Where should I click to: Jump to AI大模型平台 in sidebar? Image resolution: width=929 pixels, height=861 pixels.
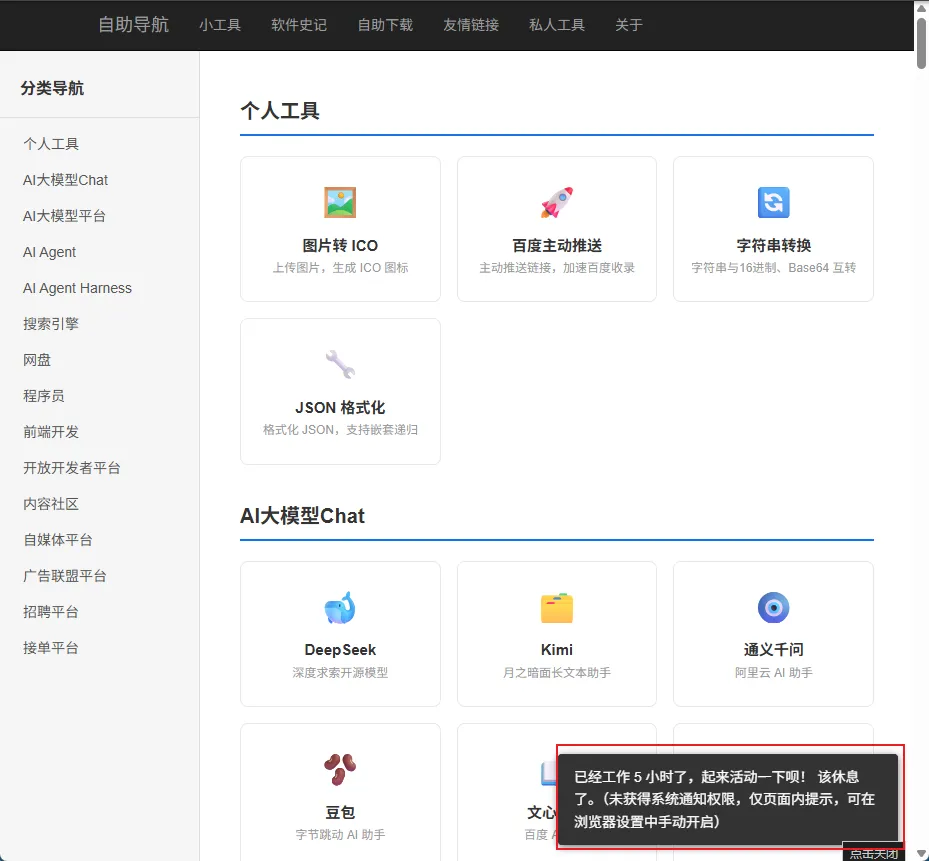[x=64, y=216]
